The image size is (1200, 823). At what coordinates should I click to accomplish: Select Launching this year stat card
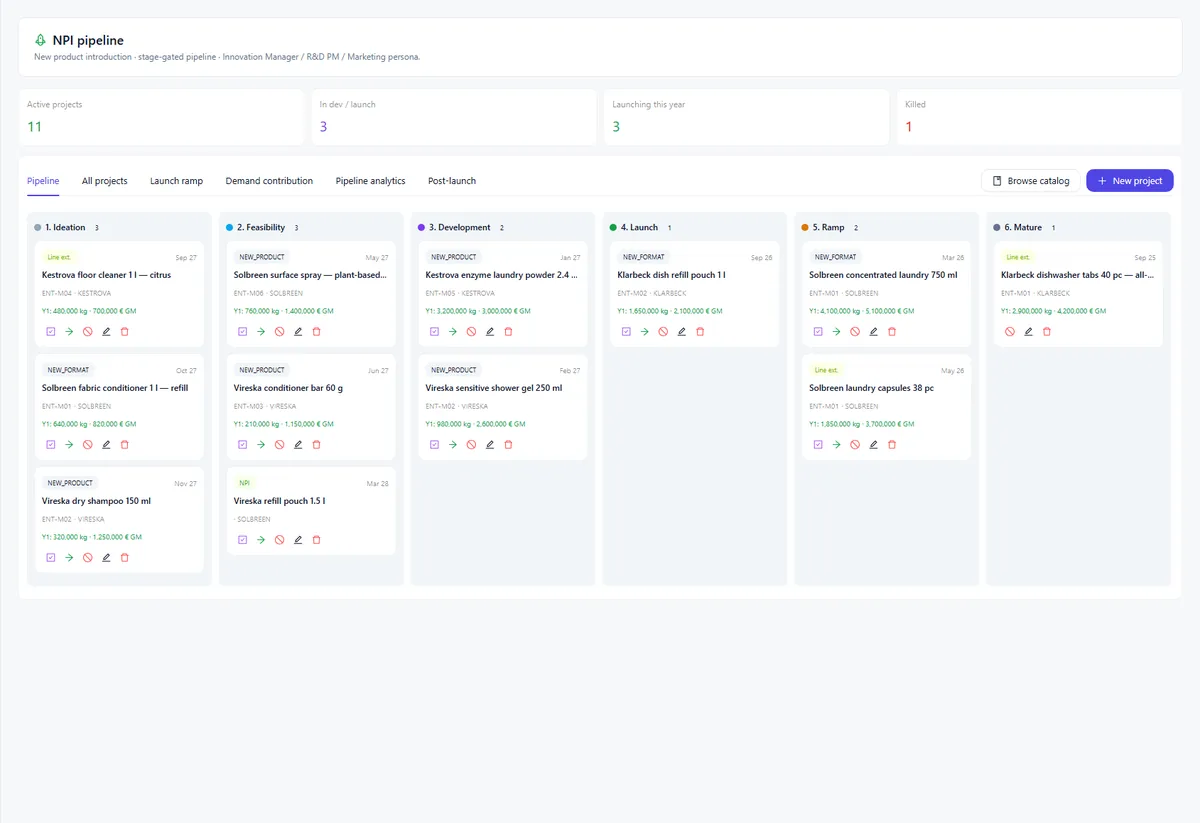tap(746, 117)
